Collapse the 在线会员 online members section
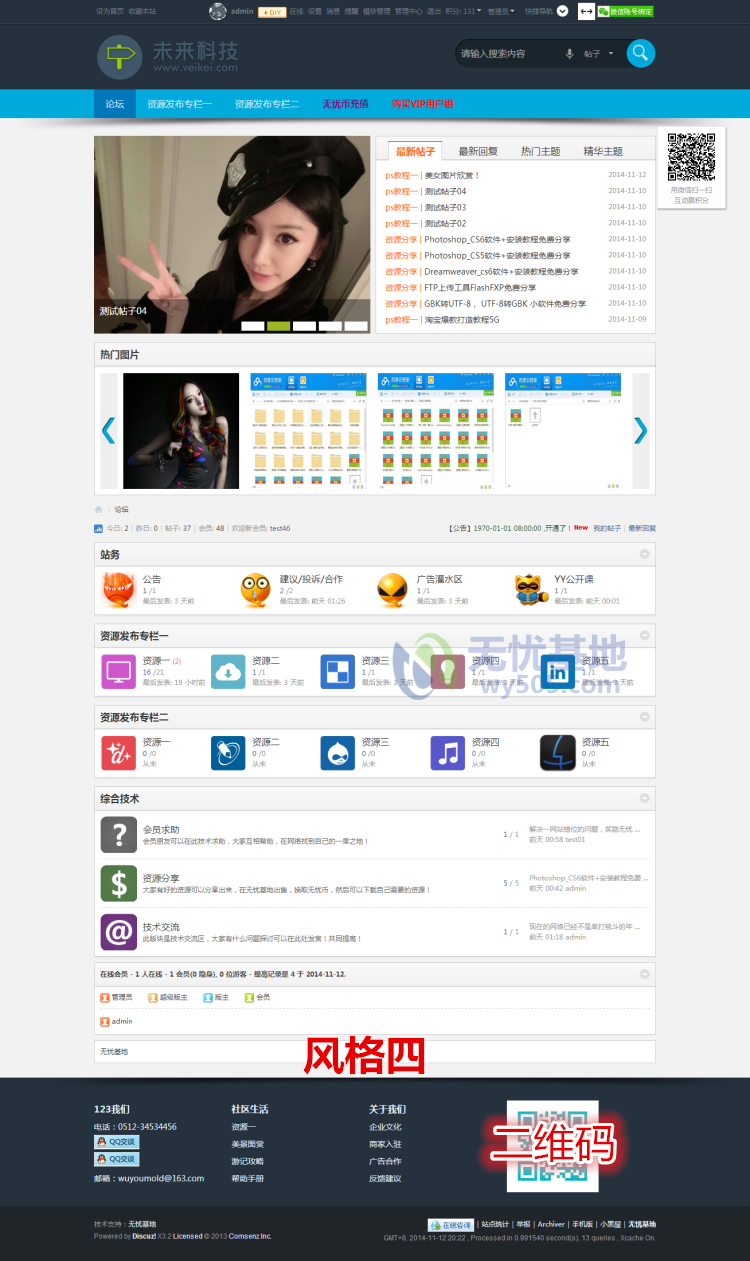The image size is (750, 1261). click(645, 973)
